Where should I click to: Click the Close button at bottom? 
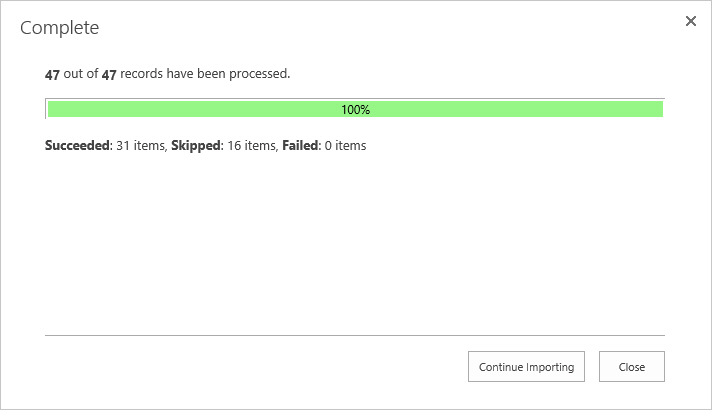(x=631, y=367)
